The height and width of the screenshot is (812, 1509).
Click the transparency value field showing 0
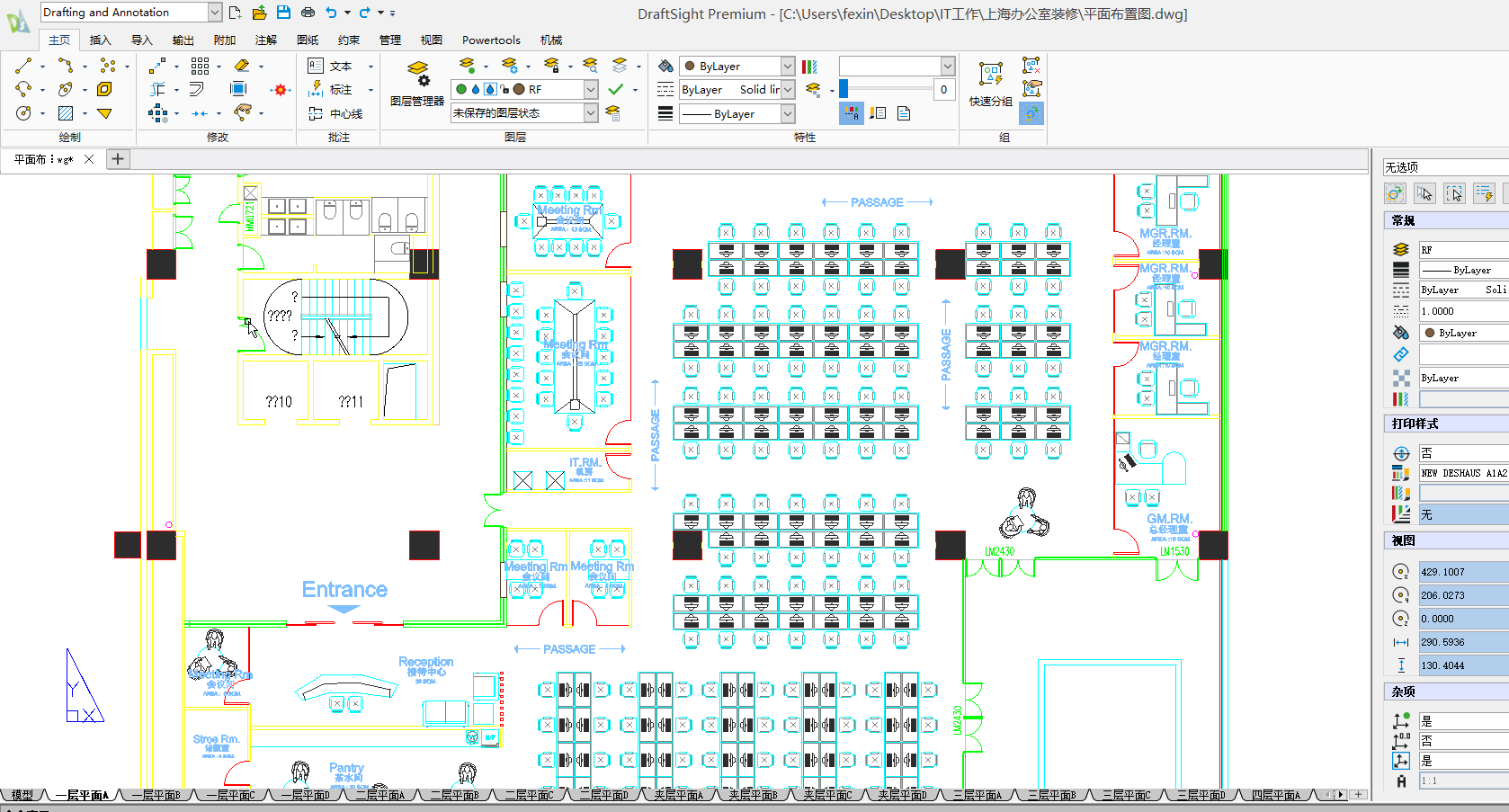pos(943,89)
